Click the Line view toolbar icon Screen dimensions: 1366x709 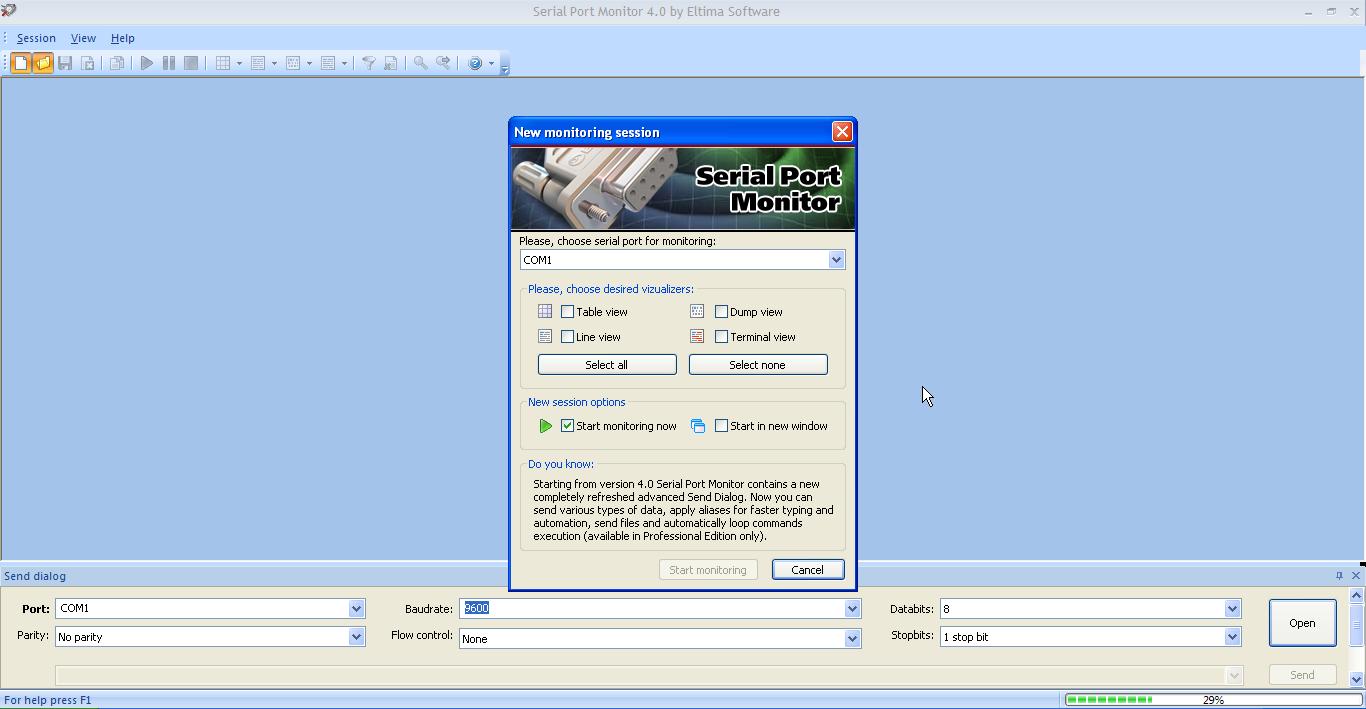pos(258,63)
